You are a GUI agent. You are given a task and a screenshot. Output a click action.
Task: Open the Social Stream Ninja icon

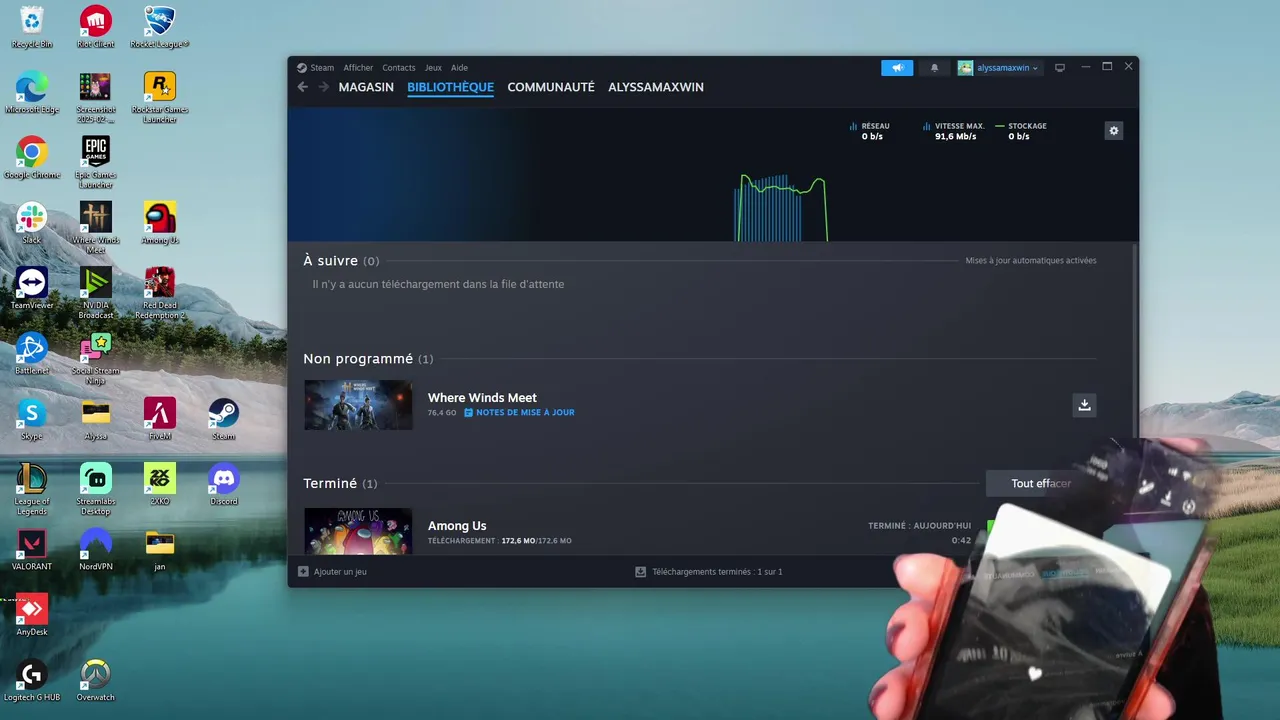point(96,358)
